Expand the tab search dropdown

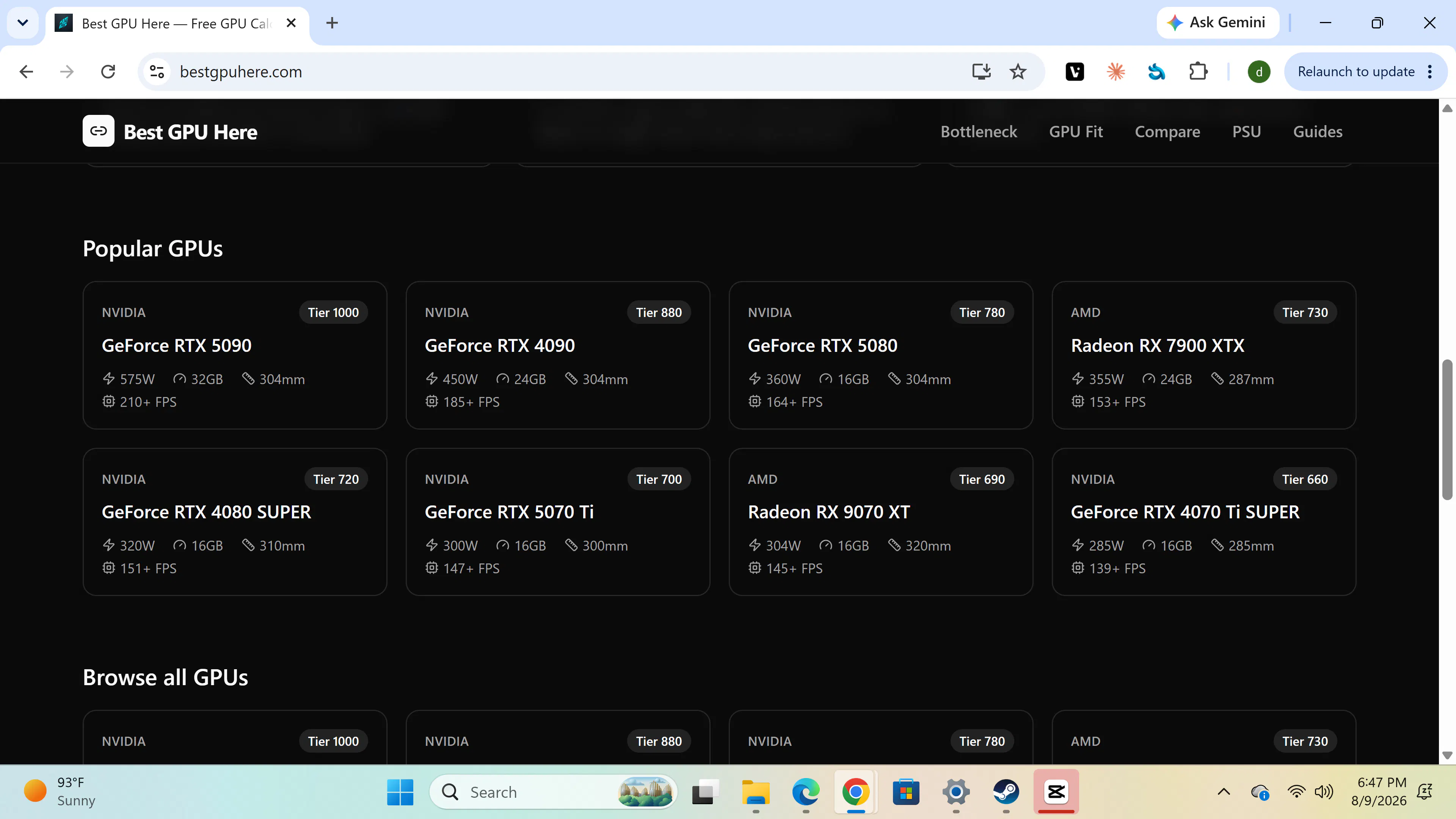[23, 23]
